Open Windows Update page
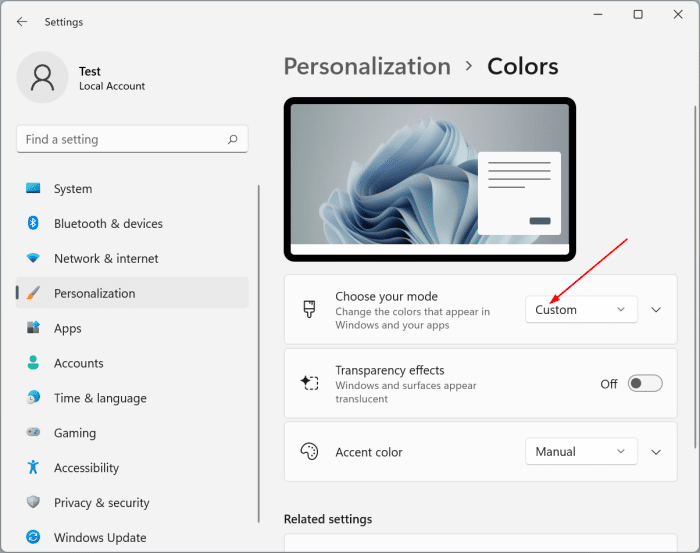Image resolution: width=700 pixels, height=553 pixels. click(x=132, y=537)
